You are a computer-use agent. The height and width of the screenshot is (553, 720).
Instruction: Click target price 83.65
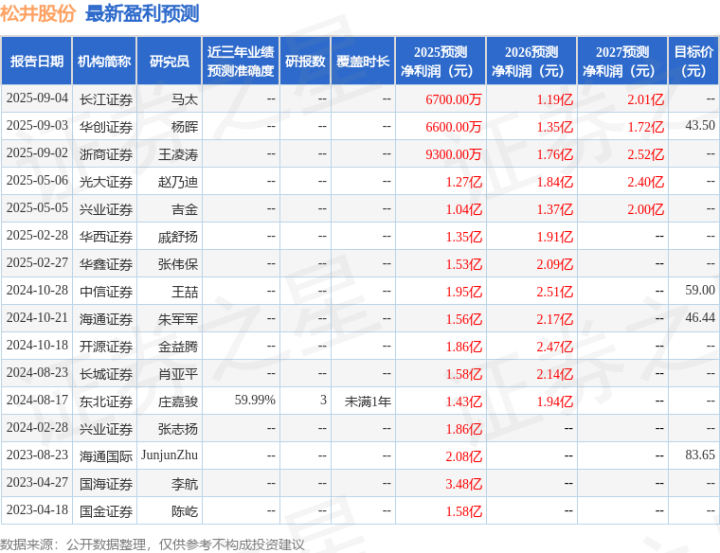tap(700, 455)
